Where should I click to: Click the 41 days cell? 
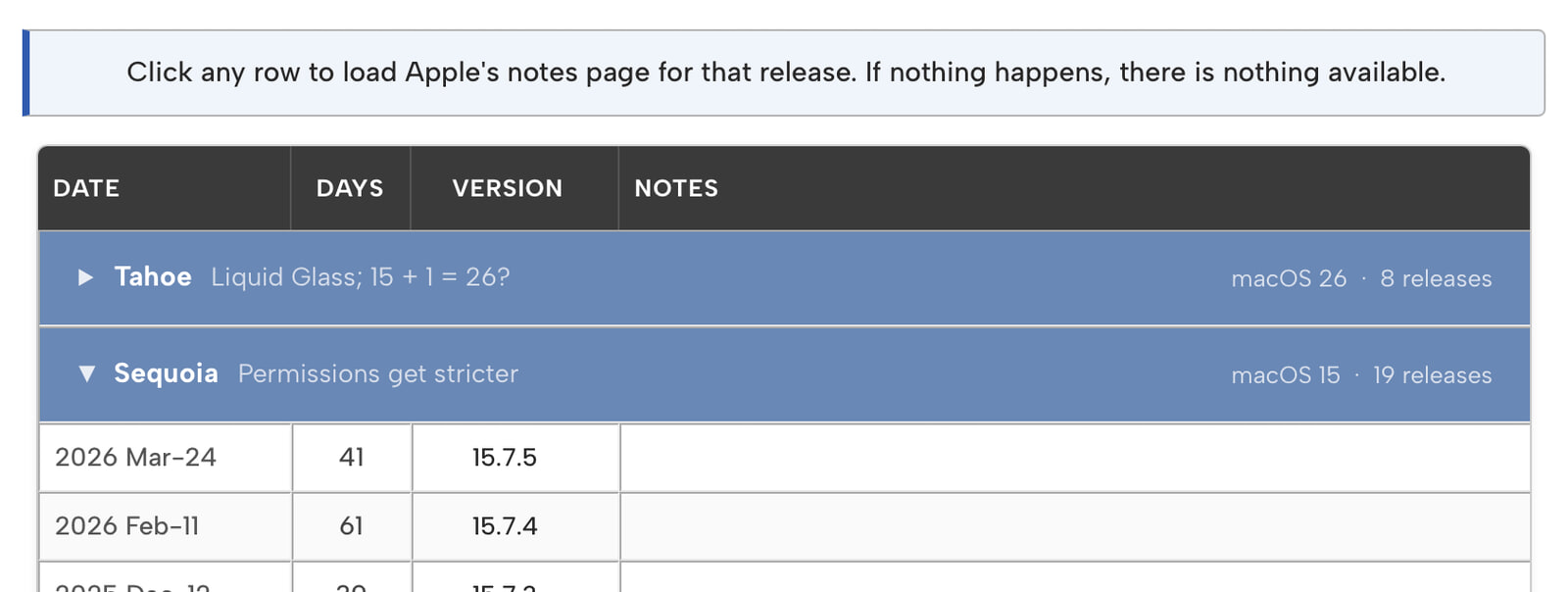pos(351,457)
